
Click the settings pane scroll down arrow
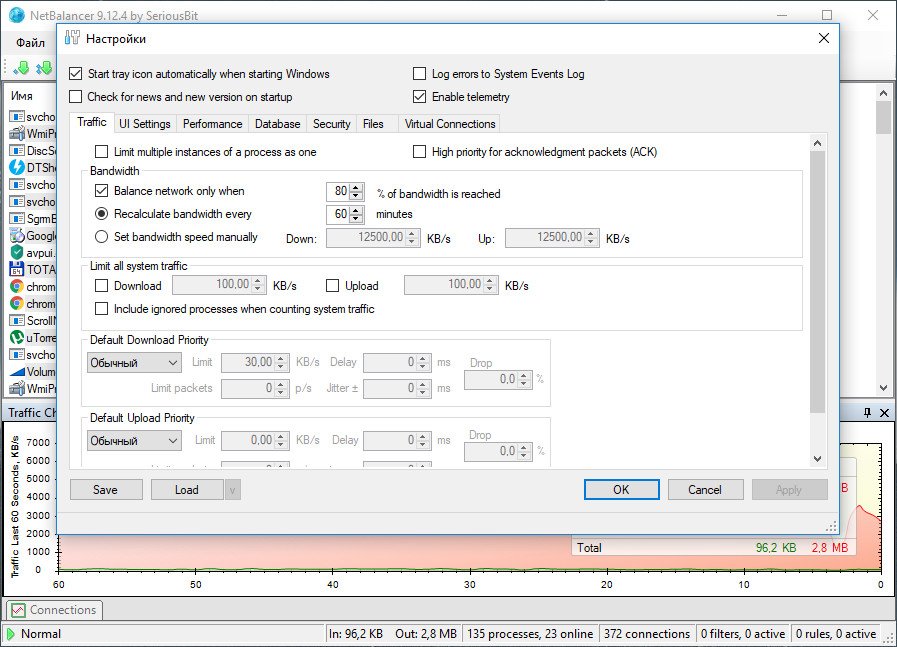coord(817,459)
